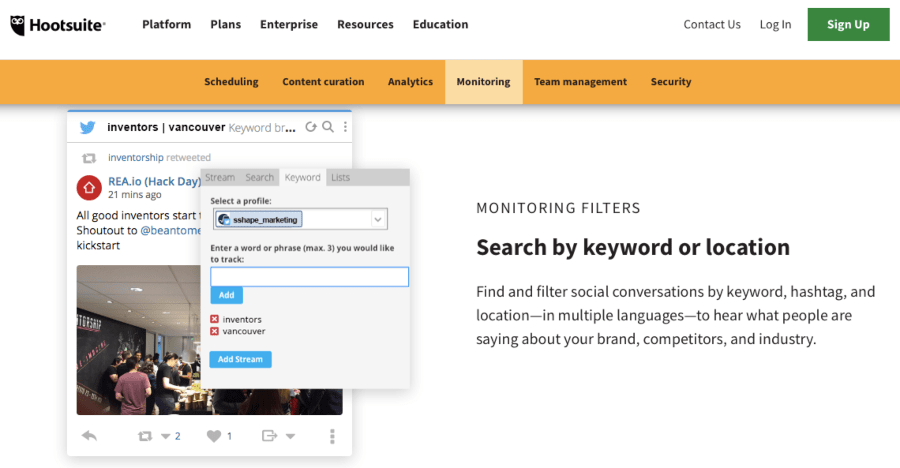This screenshot has width=900, height=468.
Task: Click the stream search magnifier icon
Action: click(x=328, y=128)
